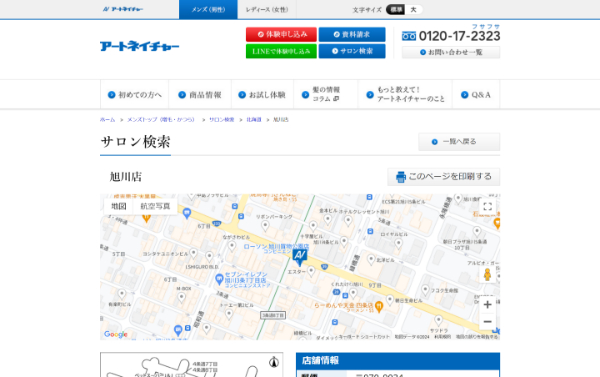This screenshot has width=600, height=377.
Task: Click the free-dial phone icon
Action: (x=409, y=36)
